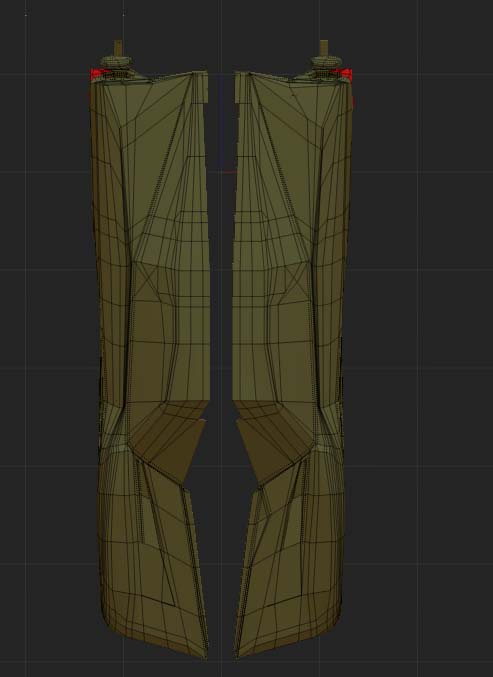Click red highlighted faces on right mesh

tap(344, 74)
